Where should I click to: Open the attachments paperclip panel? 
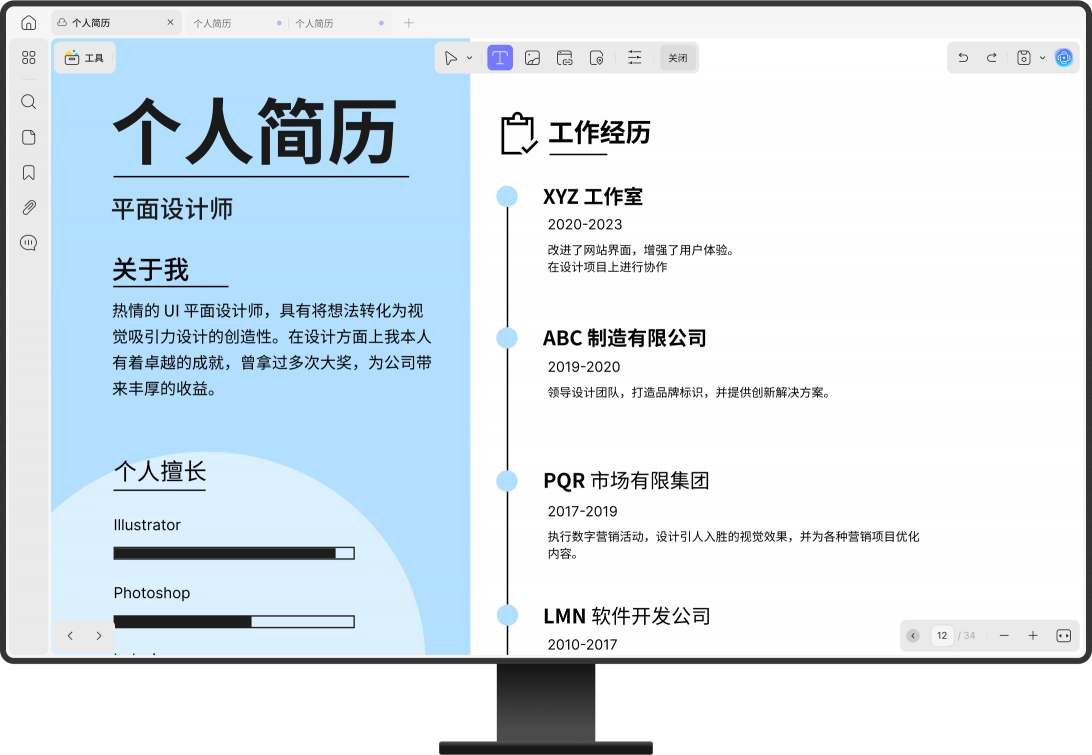29,208
